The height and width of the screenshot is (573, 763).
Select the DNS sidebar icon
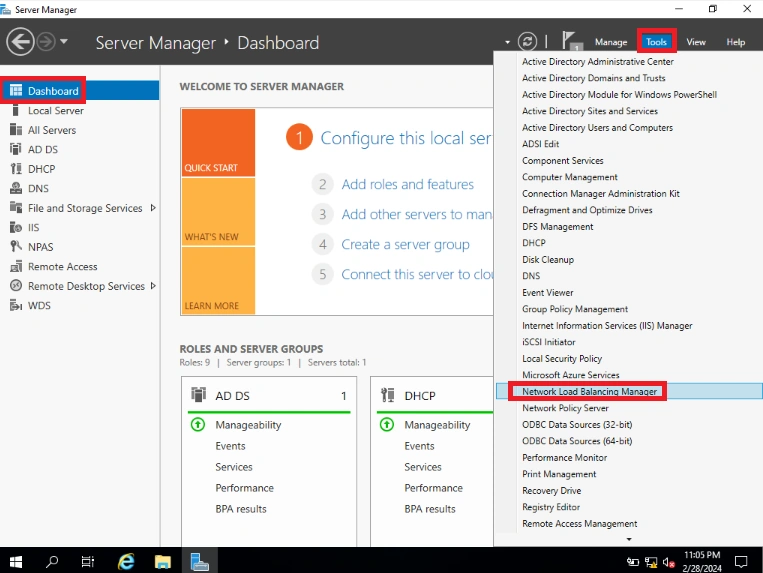click(x=16, y=188)
